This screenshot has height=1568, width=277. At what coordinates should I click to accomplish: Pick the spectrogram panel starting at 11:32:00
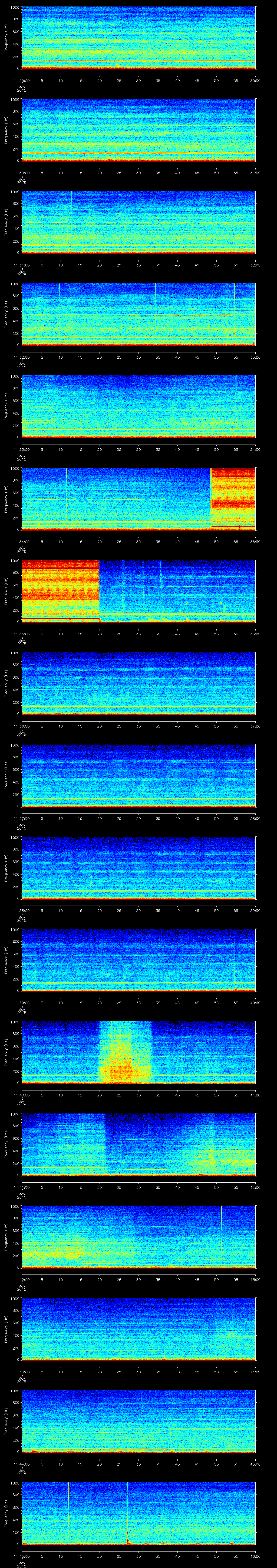(138, 315)
